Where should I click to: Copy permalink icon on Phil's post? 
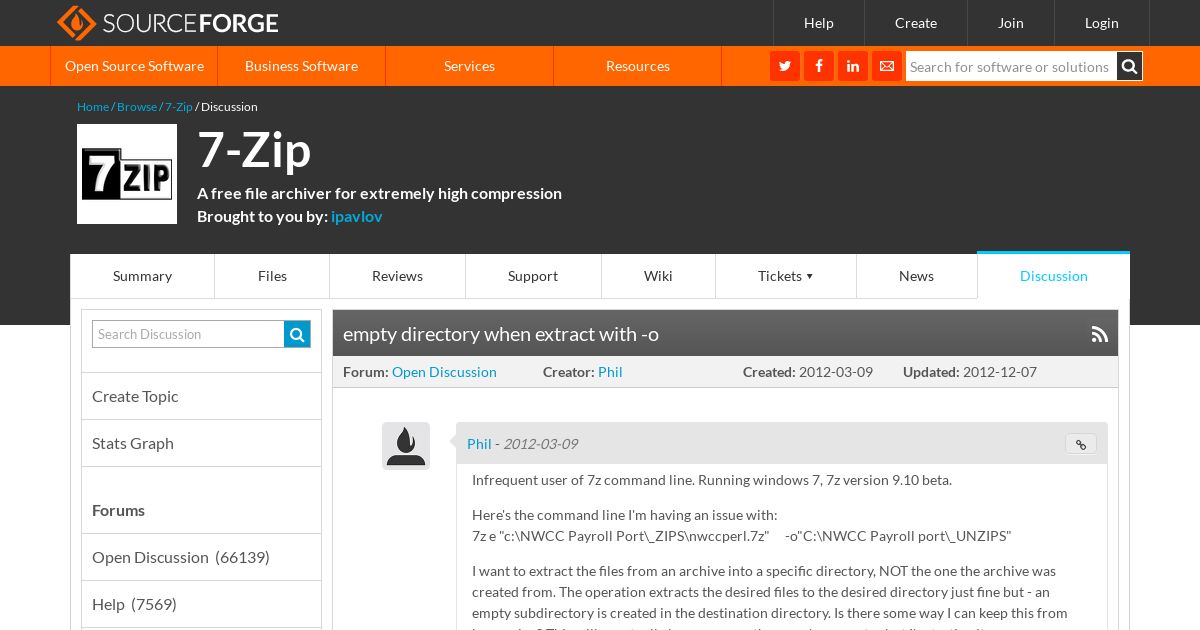click(1081, 444)
